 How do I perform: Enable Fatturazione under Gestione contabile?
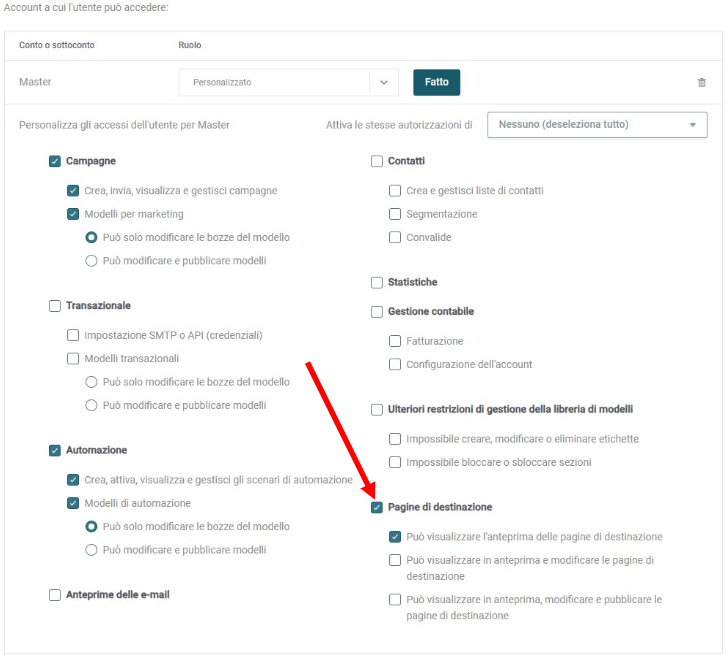click(395, 341)
